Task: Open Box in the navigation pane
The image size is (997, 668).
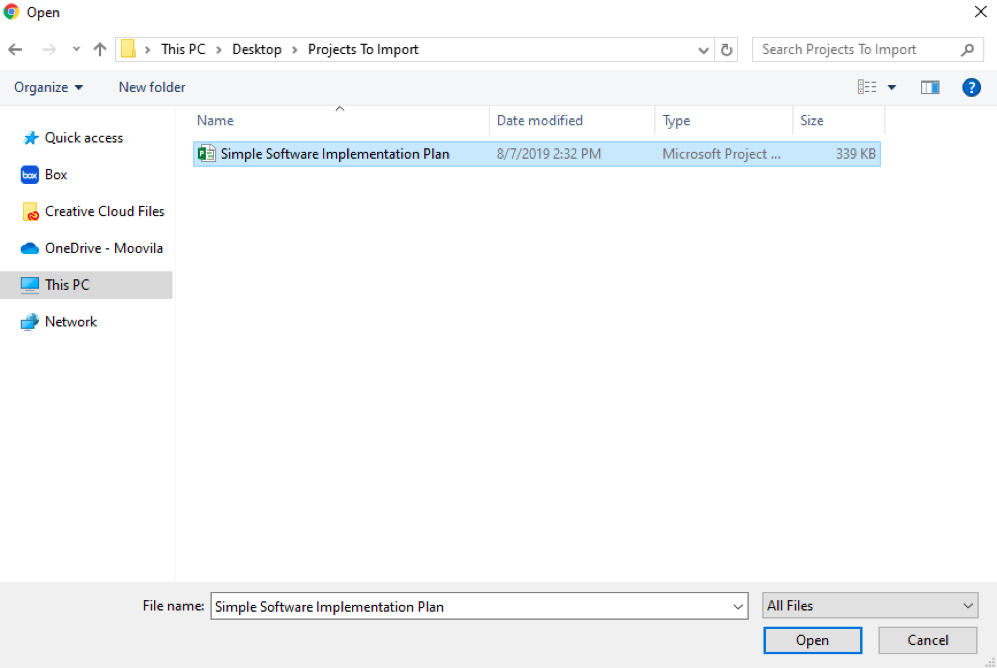Action: click(56, 174)
